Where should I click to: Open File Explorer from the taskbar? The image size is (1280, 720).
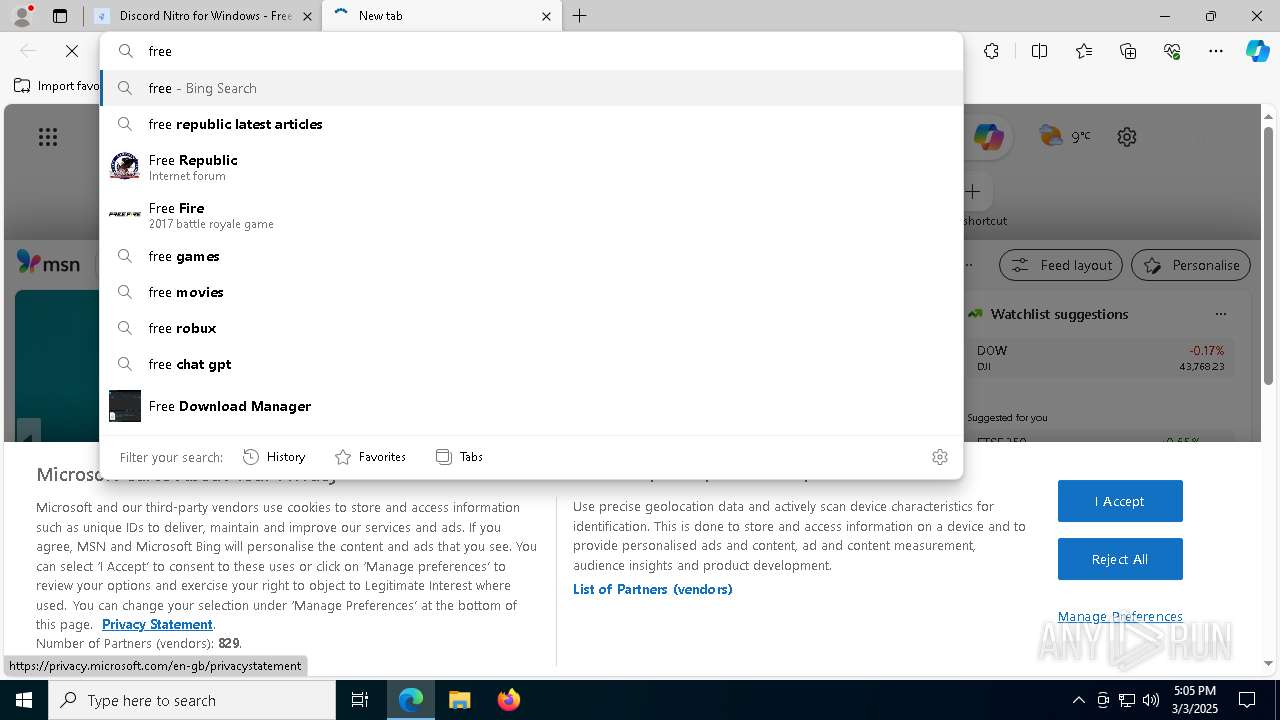click(459, 700)
